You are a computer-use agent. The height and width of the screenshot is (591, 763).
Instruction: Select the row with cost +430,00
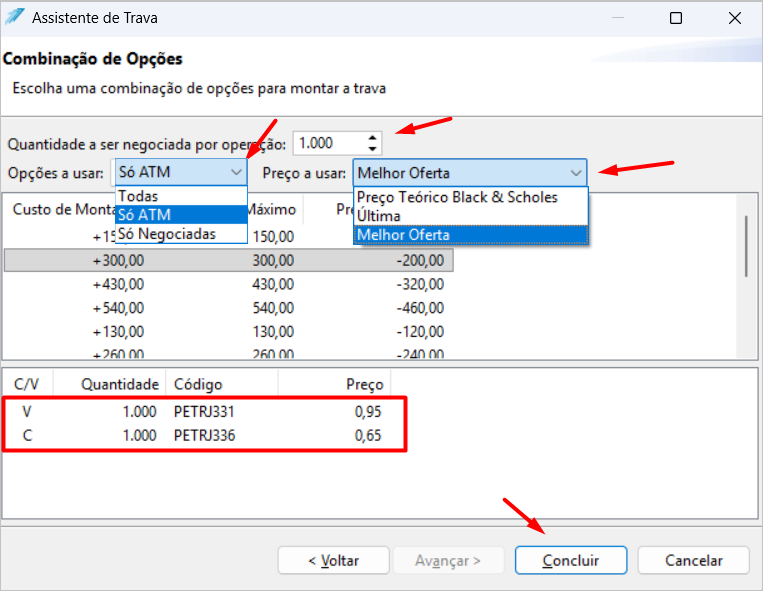(x=229, y=284)
